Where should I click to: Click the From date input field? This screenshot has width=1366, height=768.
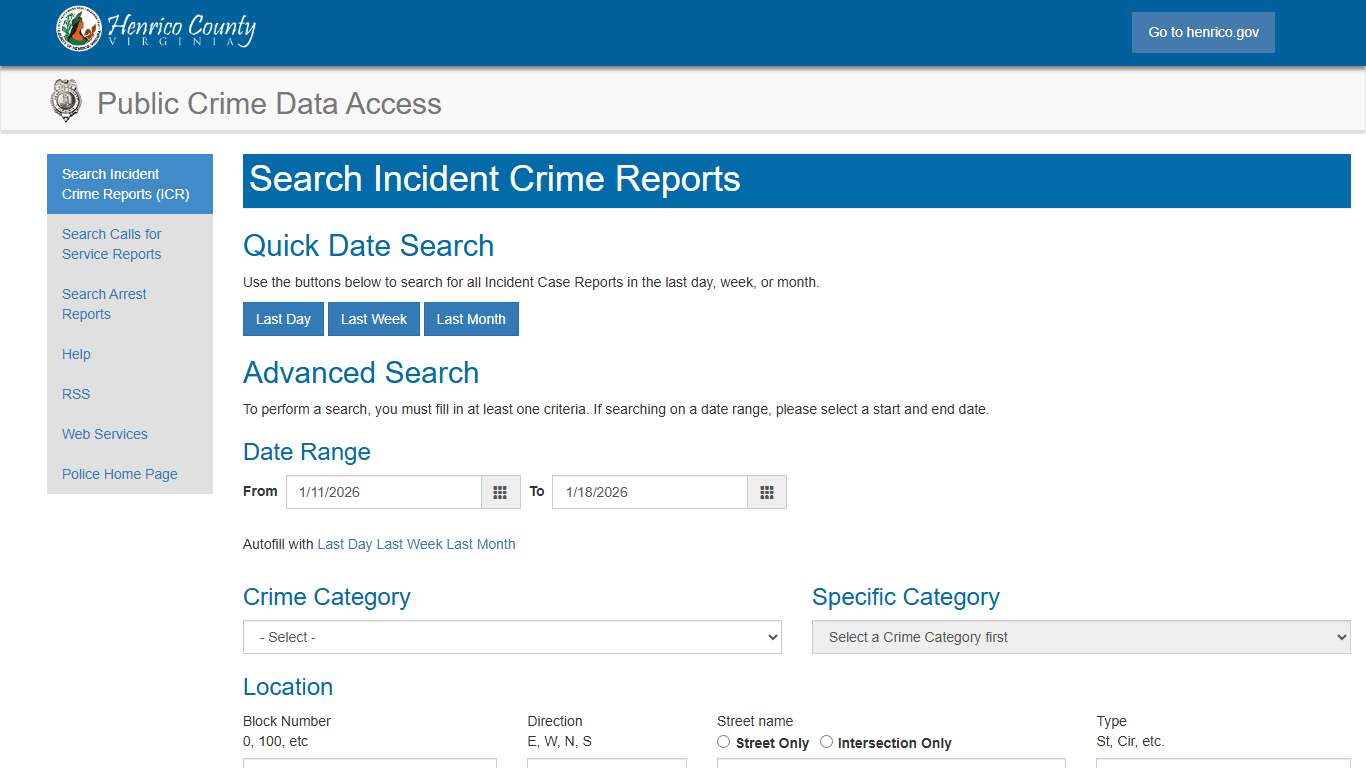[385, 492]
